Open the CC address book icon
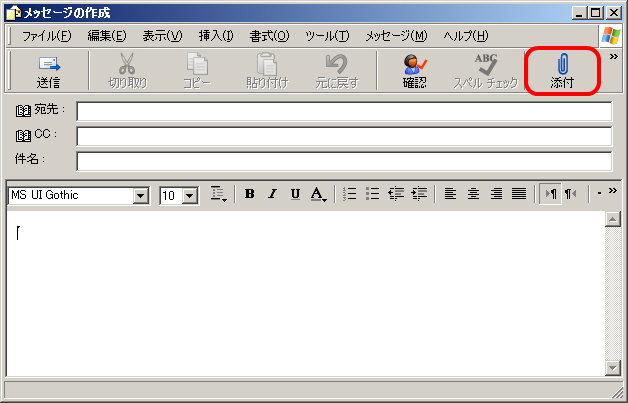The image size is (628, 403). click(23, 136)
